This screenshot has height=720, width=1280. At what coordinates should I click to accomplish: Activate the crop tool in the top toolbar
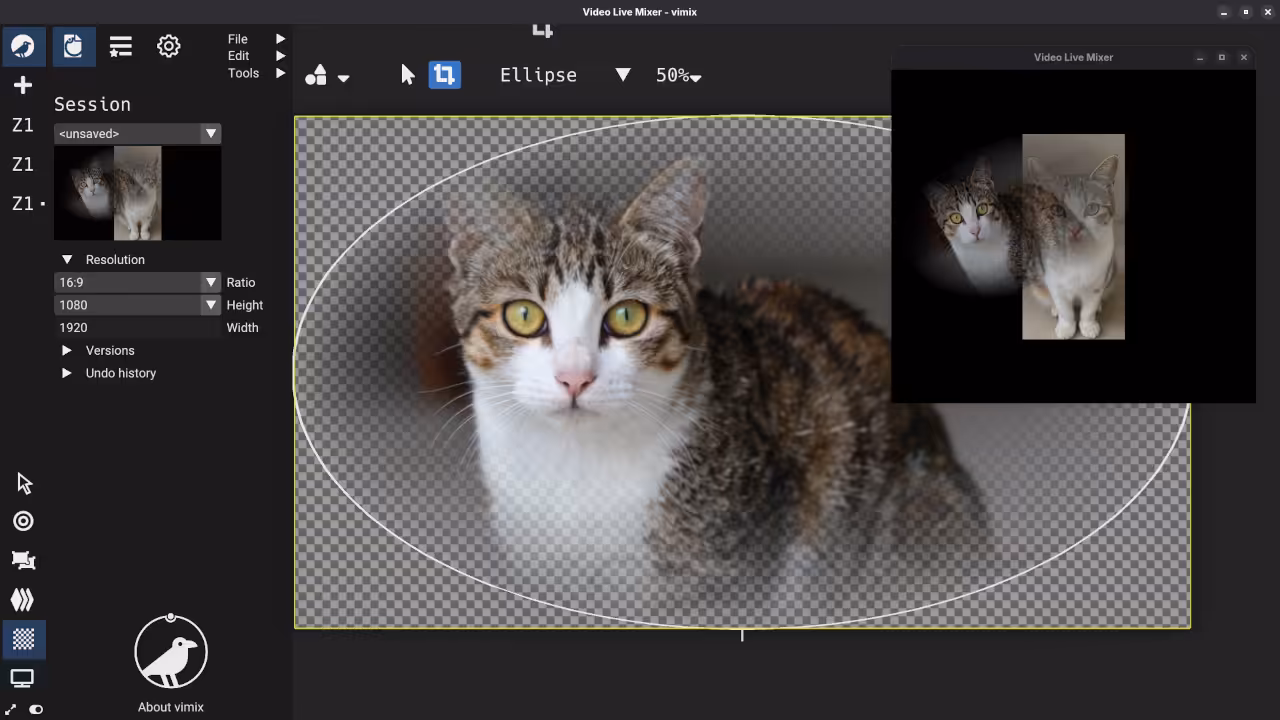(444, 74)
